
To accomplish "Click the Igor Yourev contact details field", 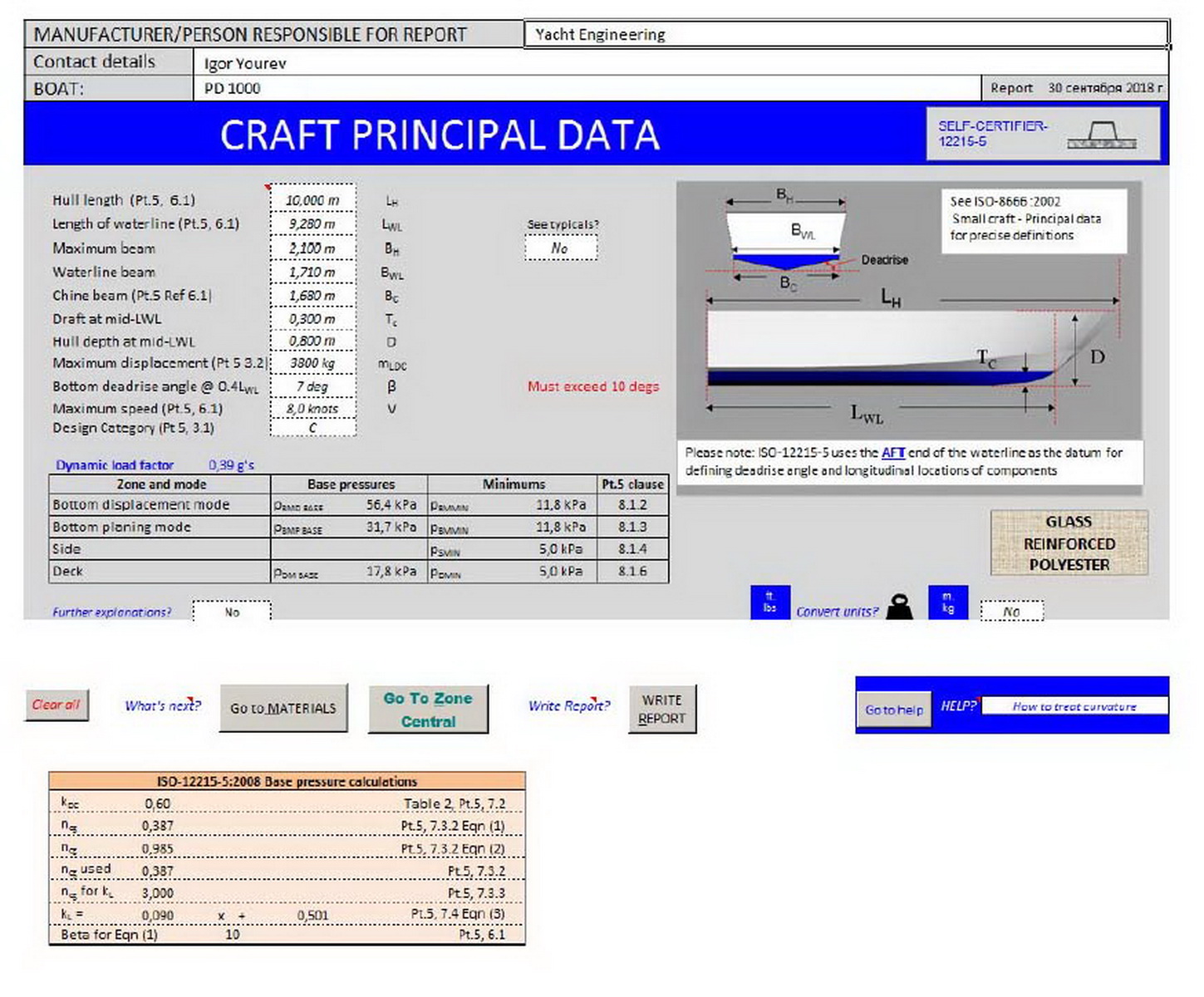I will 681,62.
